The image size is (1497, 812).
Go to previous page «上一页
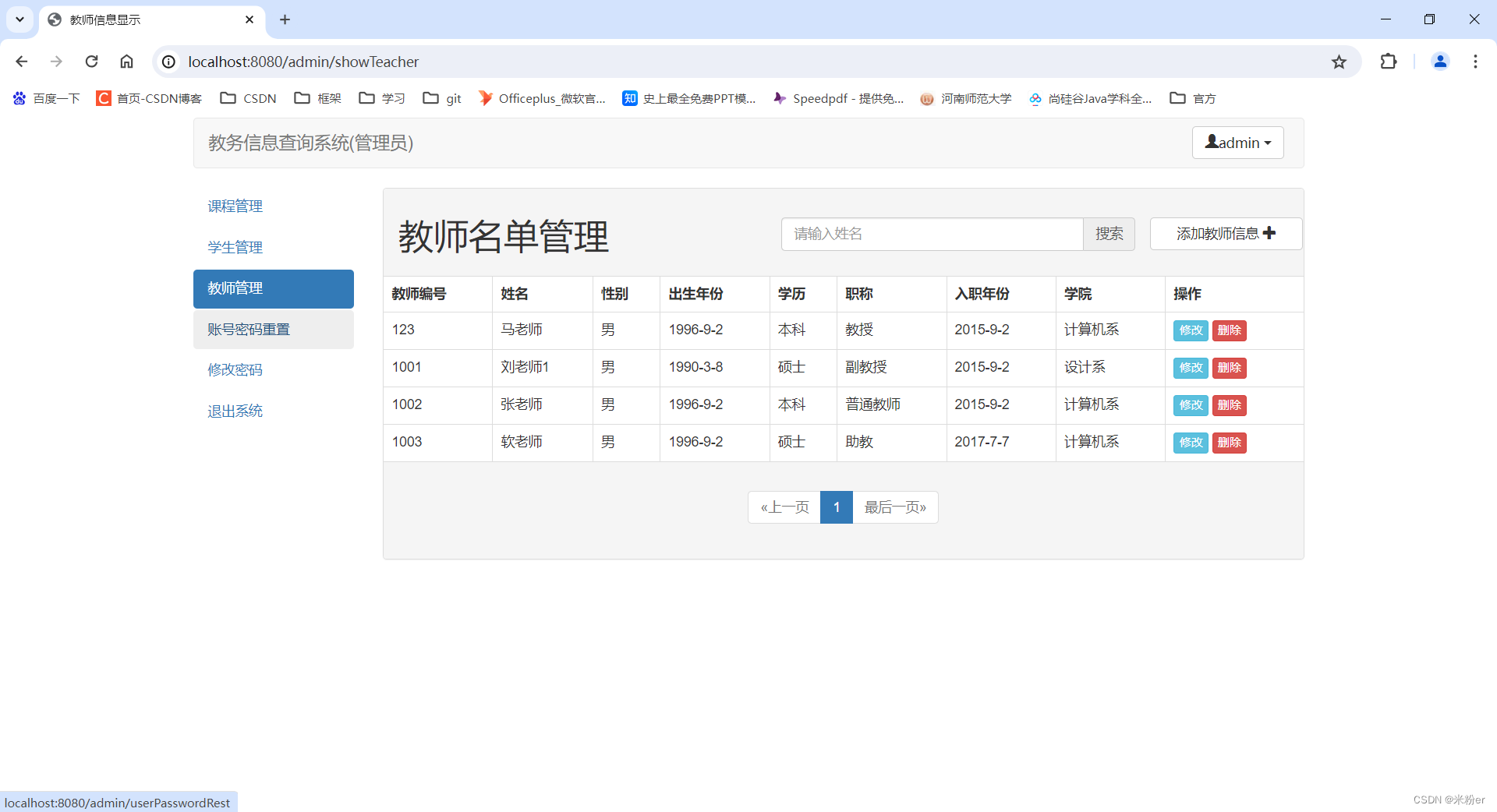click(x=784, y=507)
